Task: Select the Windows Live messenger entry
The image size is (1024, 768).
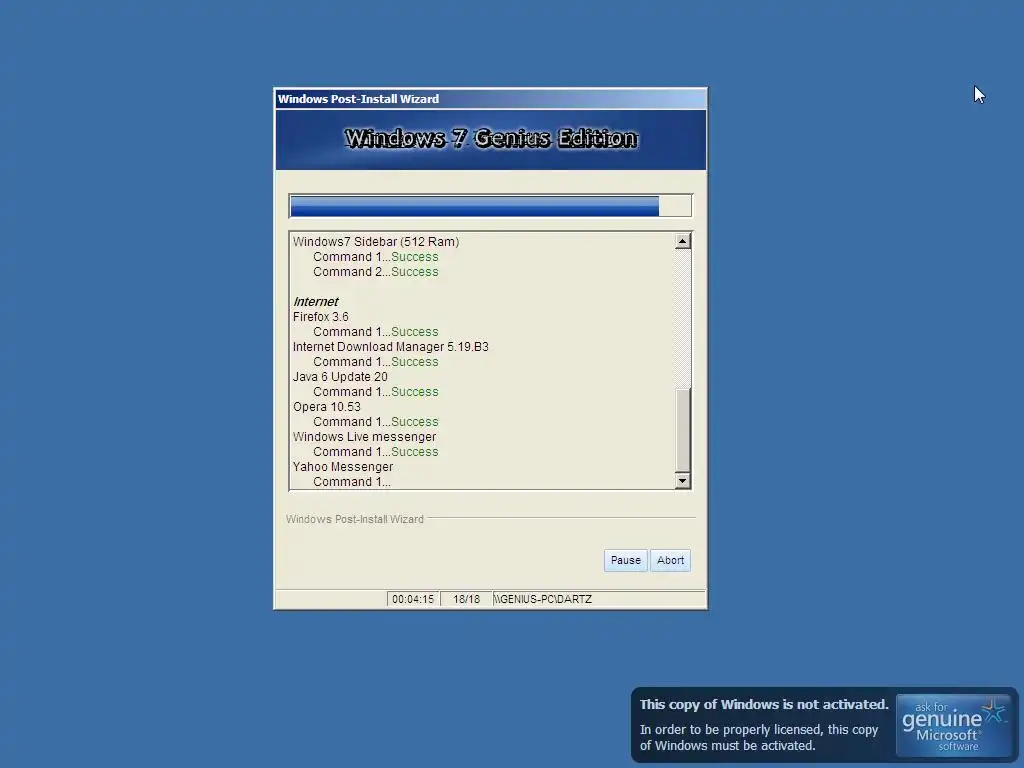Action: [x=364, y=437]
